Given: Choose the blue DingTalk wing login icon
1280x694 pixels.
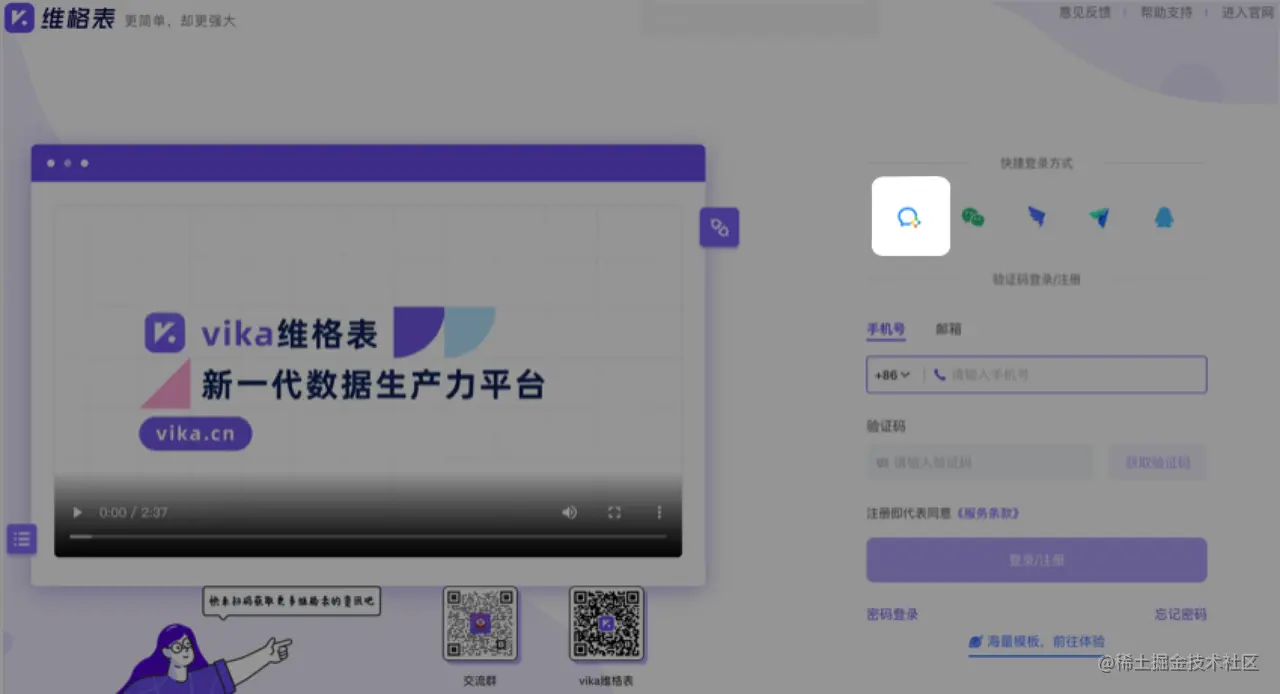Looking at the screenshot, I should pos(1037,217).
